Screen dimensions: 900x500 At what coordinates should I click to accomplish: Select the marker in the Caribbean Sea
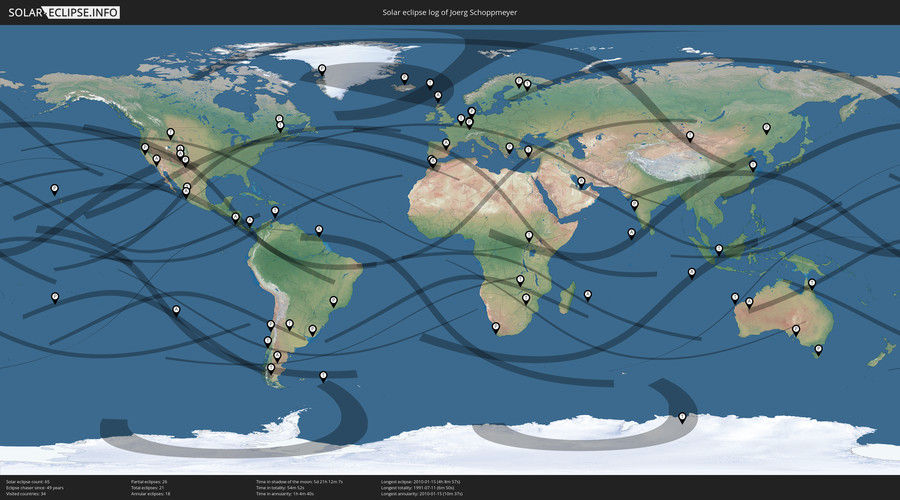tap(275, 211)
